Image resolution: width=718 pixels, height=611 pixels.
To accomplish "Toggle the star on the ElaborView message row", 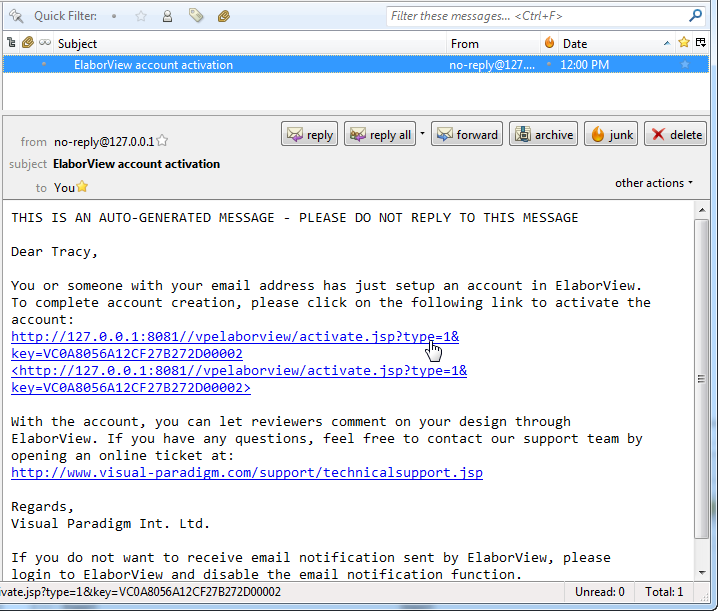I will [x=685, y=65].
